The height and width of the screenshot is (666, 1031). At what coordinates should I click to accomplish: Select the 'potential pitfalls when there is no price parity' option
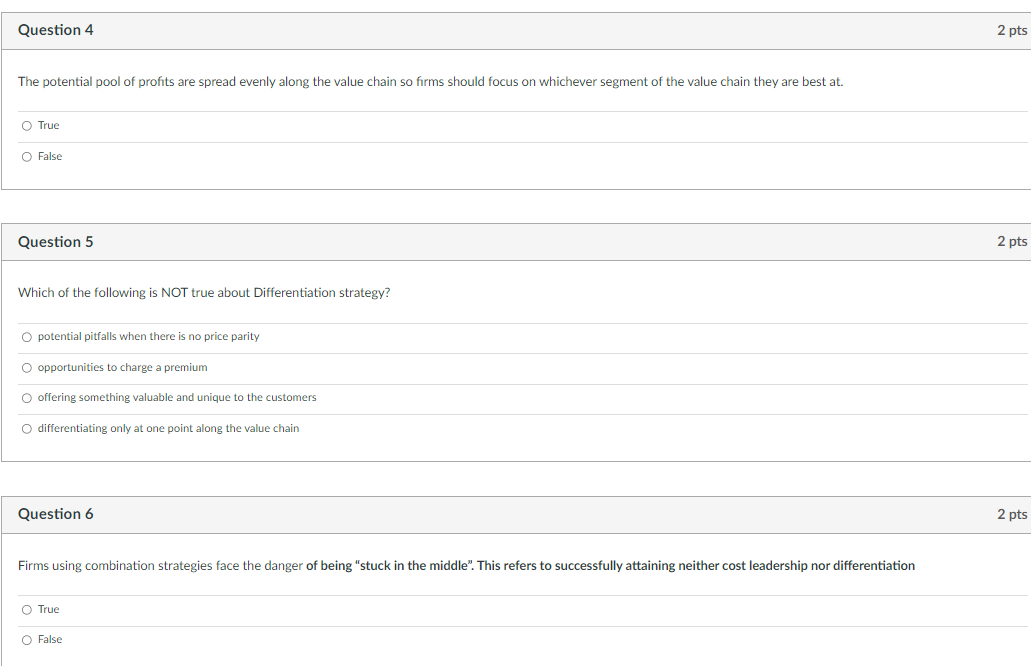(26, 337)
